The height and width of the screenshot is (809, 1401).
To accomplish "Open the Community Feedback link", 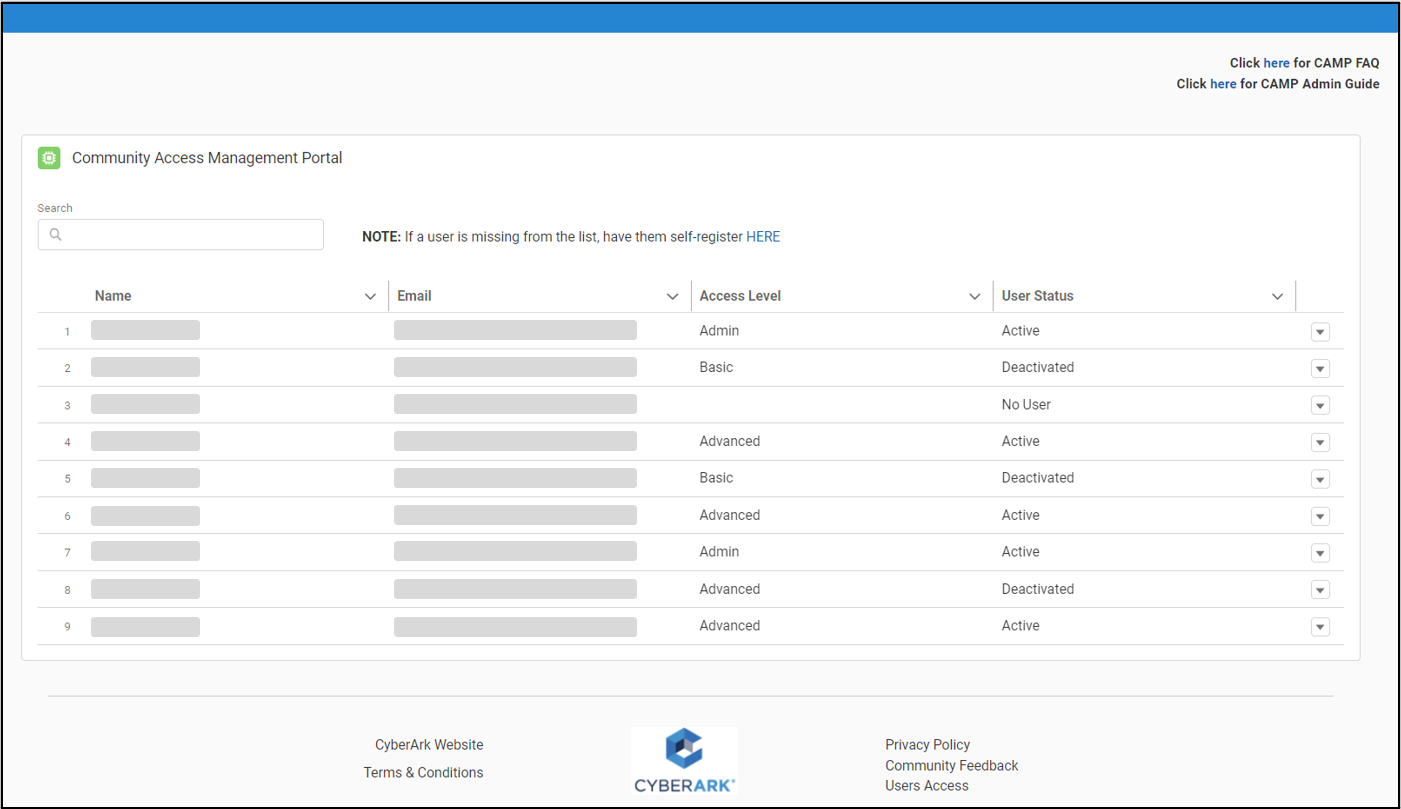I will click(951, 765).
